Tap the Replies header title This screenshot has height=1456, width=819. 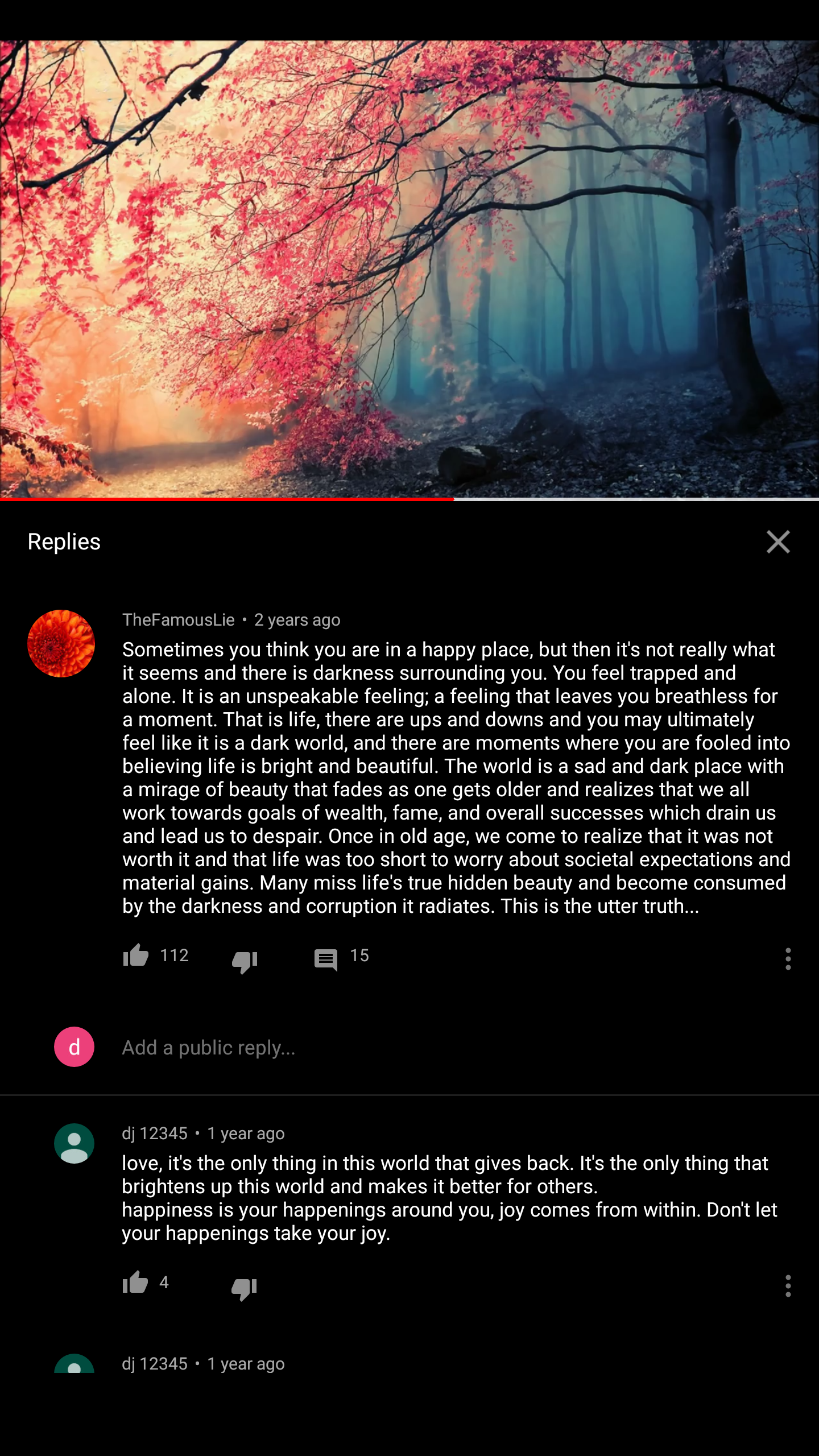[64, 541]
